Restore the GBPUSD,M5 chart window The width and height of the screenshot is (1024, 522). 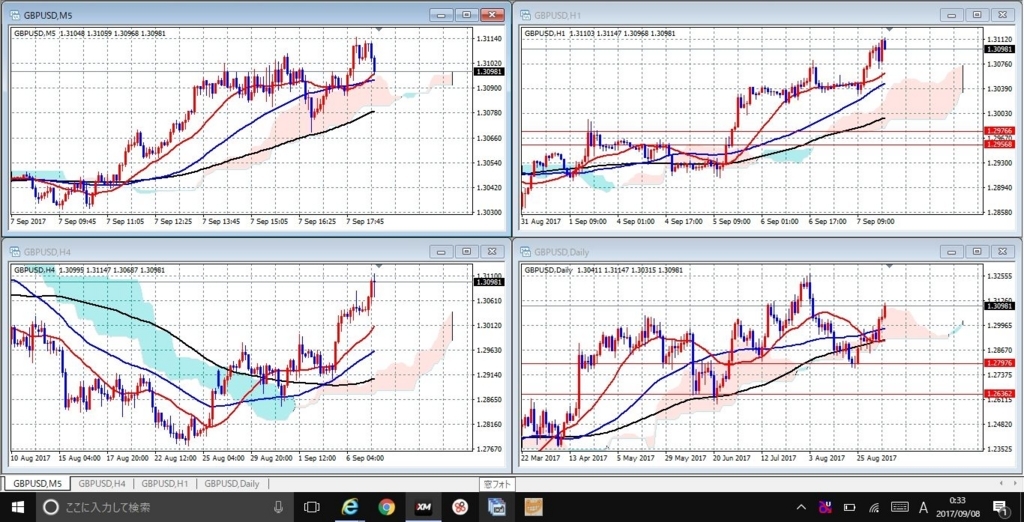(467, 15)
